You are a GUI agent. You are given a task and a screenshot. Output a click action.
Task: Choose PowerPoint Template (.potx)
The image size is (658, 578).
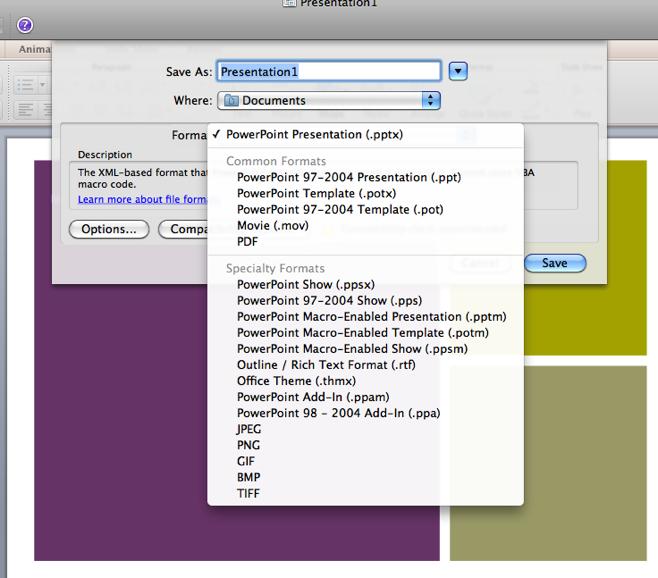(x=365, y=194)
